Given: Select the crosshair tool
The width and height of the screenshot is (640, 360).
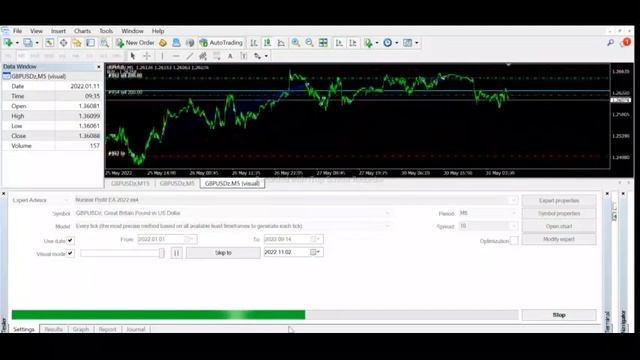Looking at the screenshot, I should coord(147,56).
